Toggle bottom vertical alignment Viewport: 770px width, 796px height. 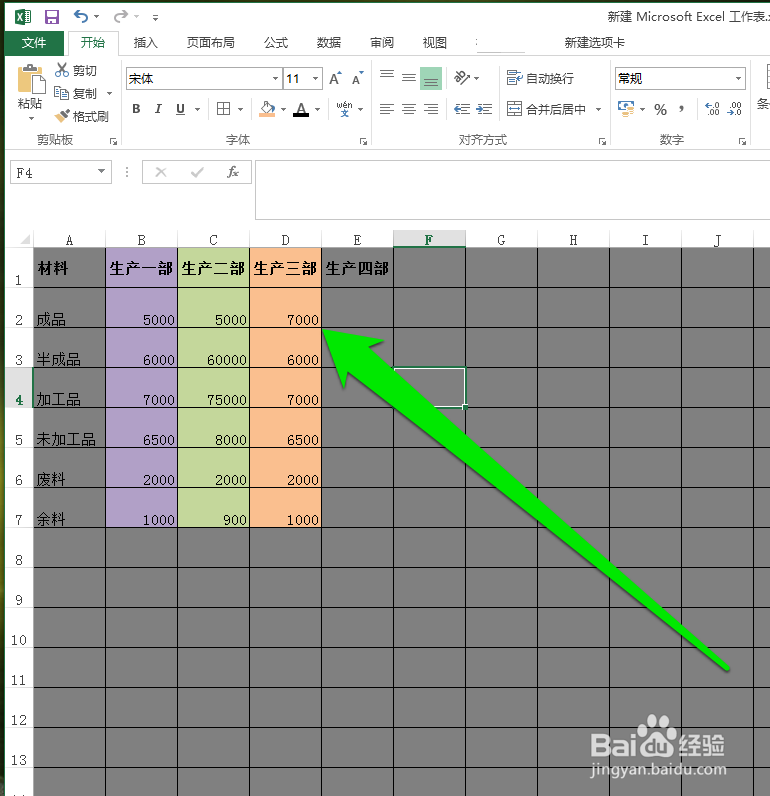pos(431,78)
